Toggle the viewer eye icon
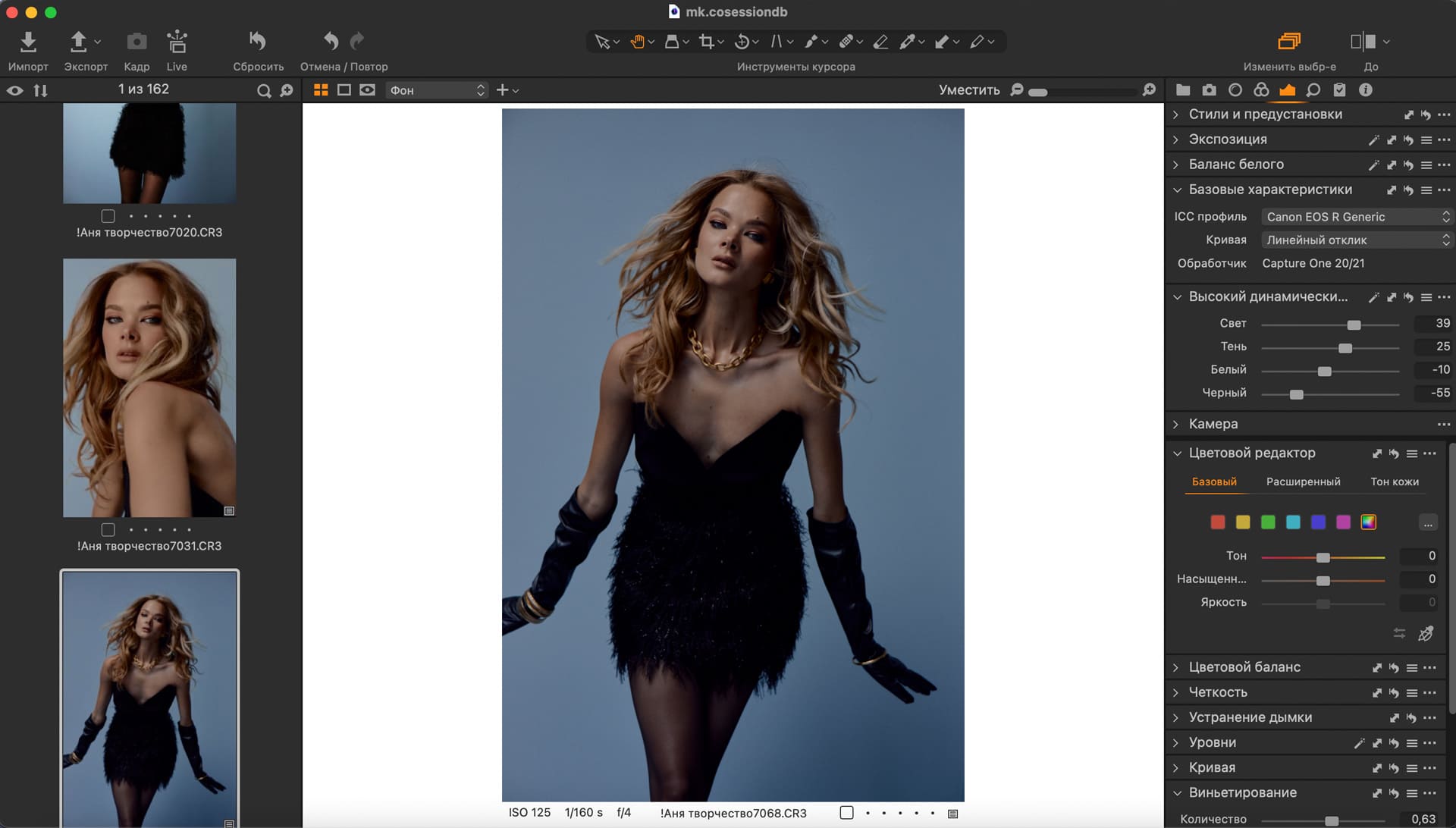The width and height of the screenshot is (1456, 828). [x=15, y=90]
